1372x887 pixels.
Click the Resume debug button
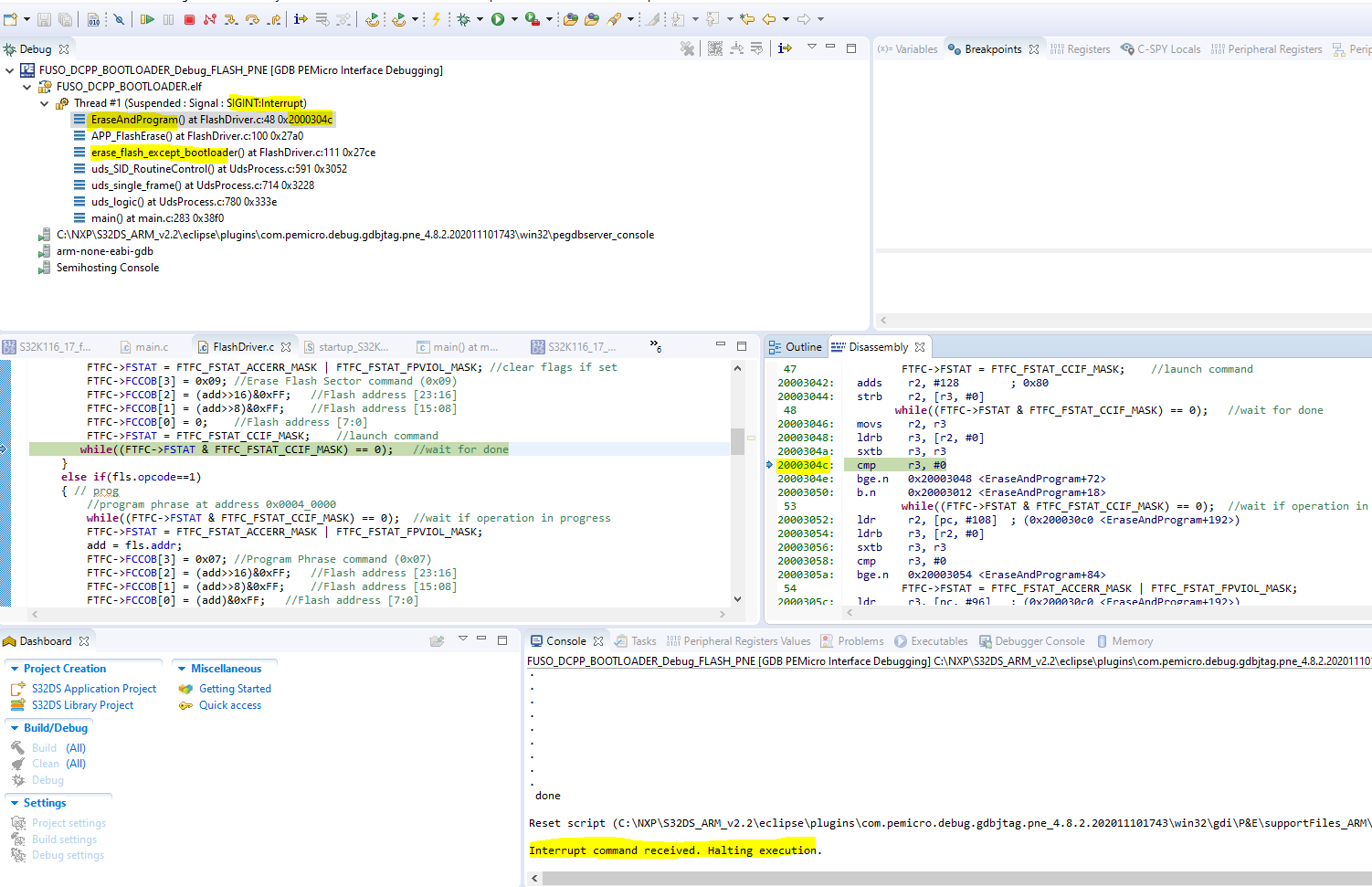point(147,19)
